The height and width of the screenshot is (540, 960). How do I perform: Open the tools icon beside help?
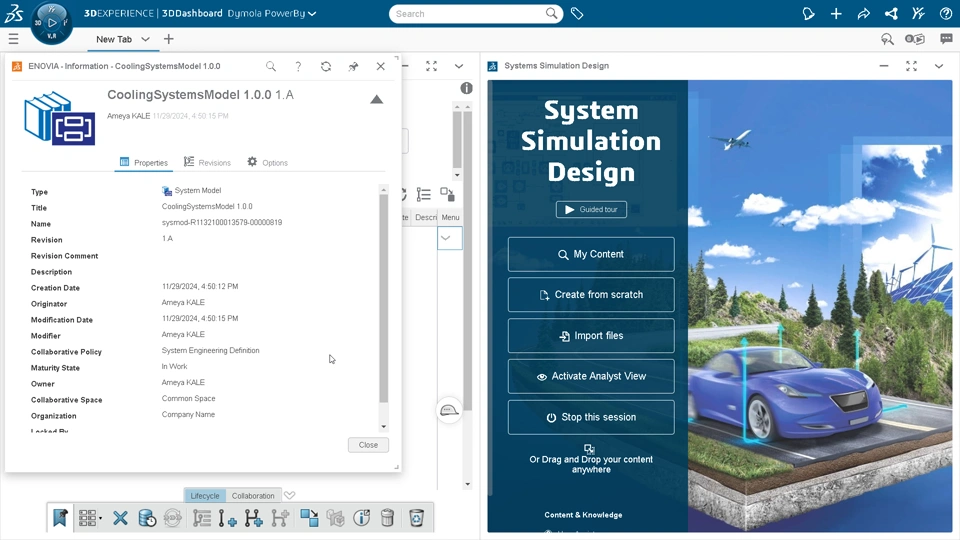[x=918, y=13]
